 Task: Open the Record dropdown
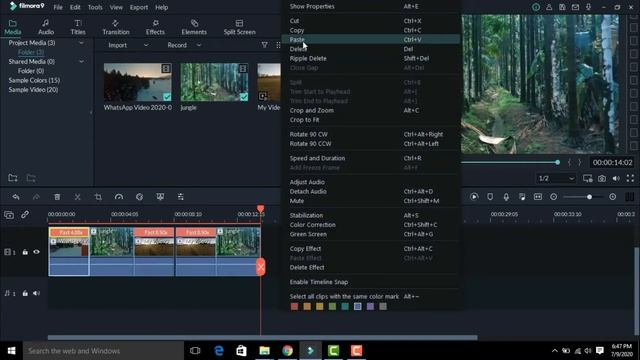(184, 45)
